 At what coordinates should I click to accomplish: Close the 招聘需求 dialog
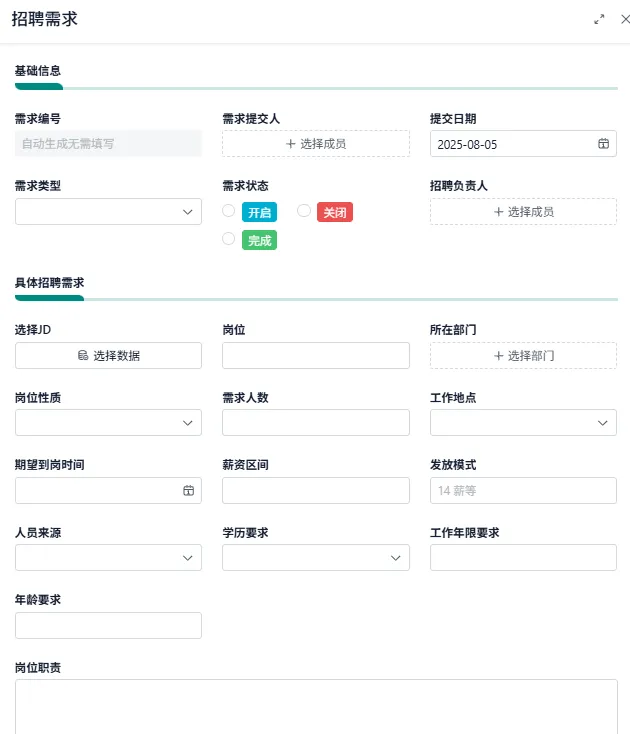625,19
